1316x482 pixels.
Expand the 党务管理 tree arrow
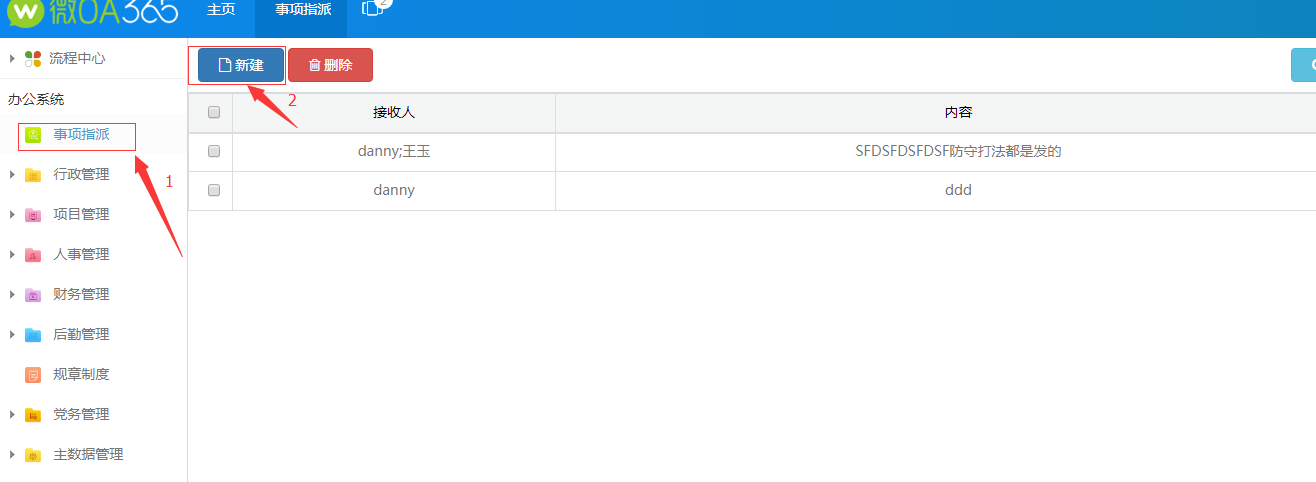pyautogui.click(x=12, y=415)
